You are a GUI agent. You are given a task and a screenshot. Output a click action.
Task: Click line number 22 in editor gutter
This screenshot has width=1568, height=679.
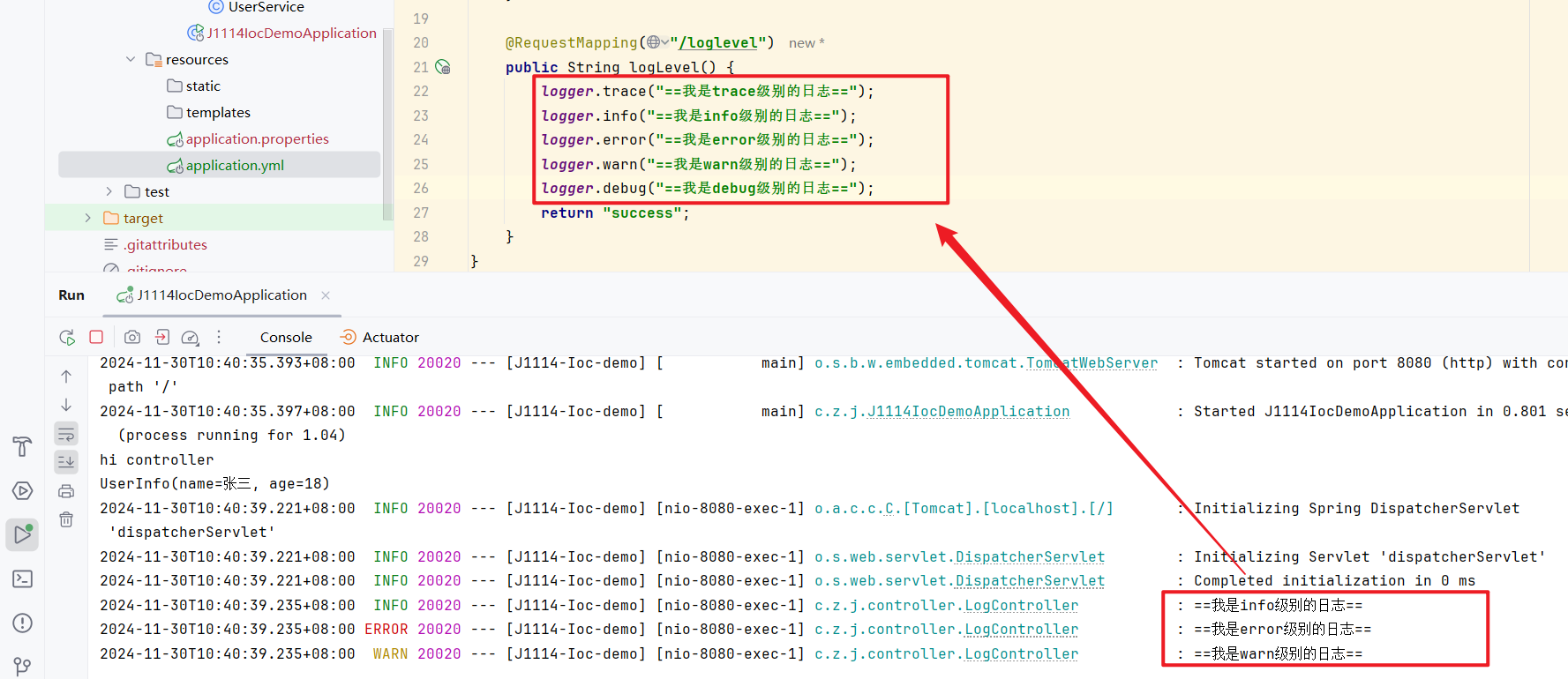tap(421, 91)
